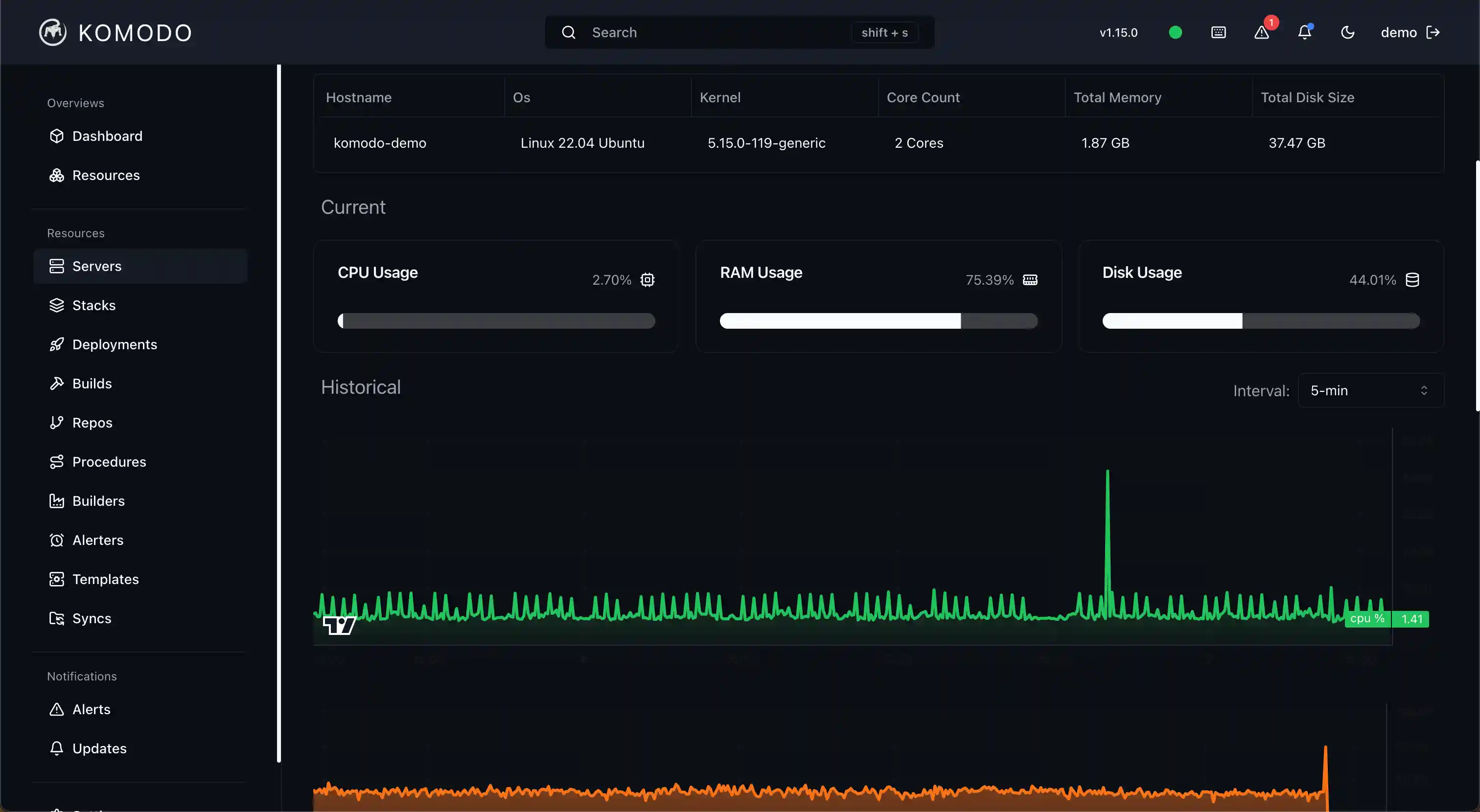Open the alerts warning triangle icon

coord(1261,32)
